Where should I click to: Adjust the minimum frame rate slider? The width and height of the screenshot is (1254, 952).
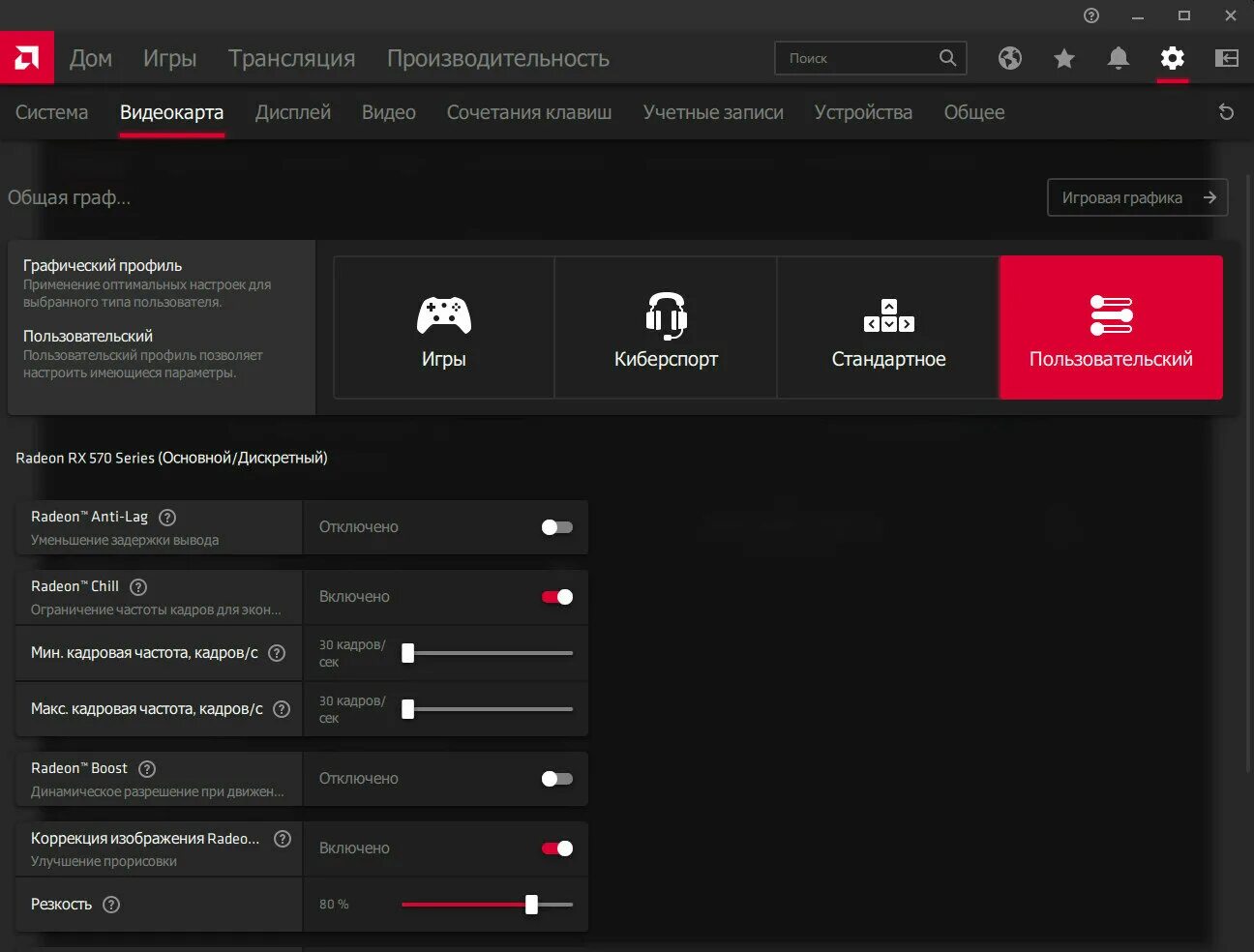click(x=488, y=653)
